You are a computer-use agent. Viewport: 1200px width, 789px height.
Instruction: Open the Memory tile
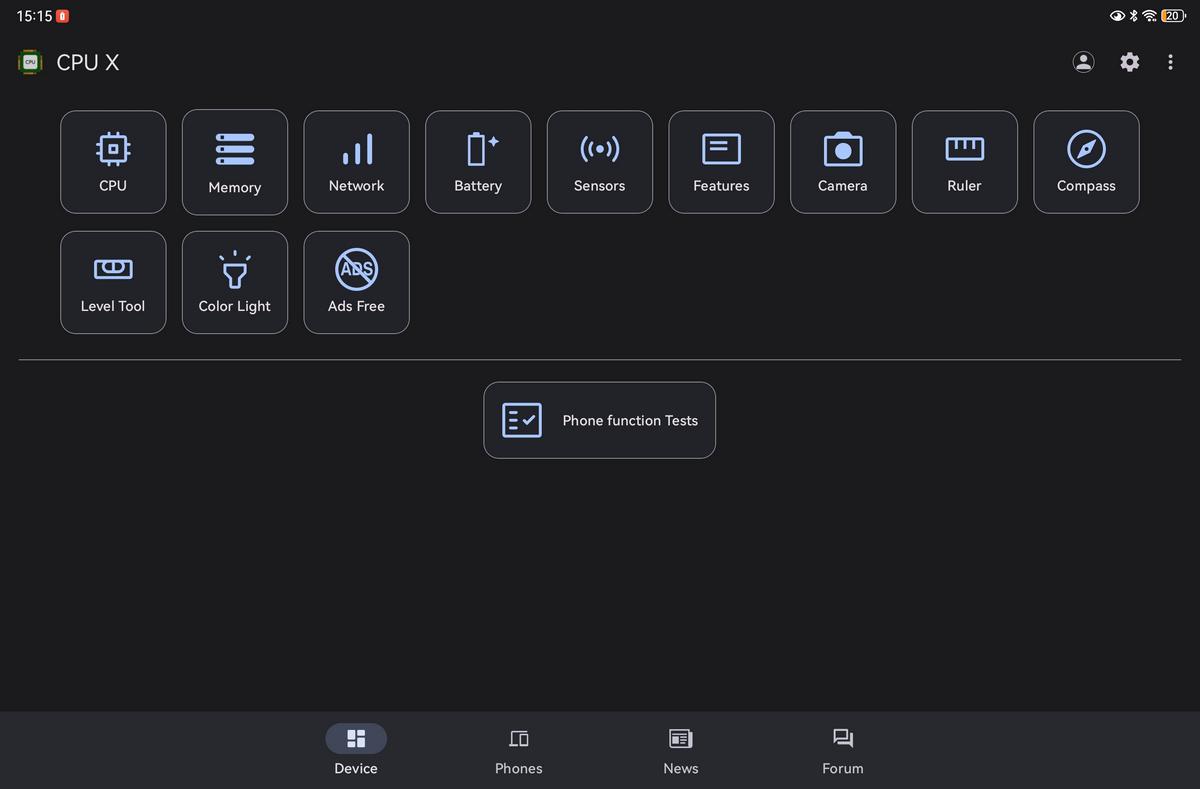pos(235,162)
